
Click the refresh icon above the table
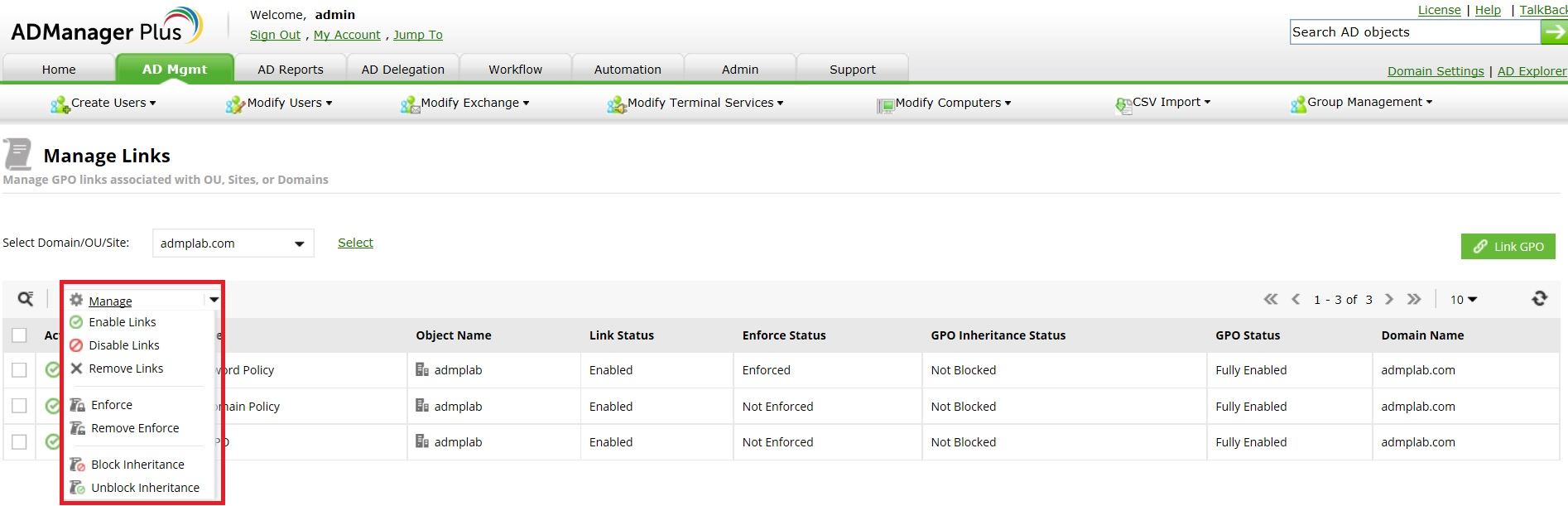(1539, 299)
